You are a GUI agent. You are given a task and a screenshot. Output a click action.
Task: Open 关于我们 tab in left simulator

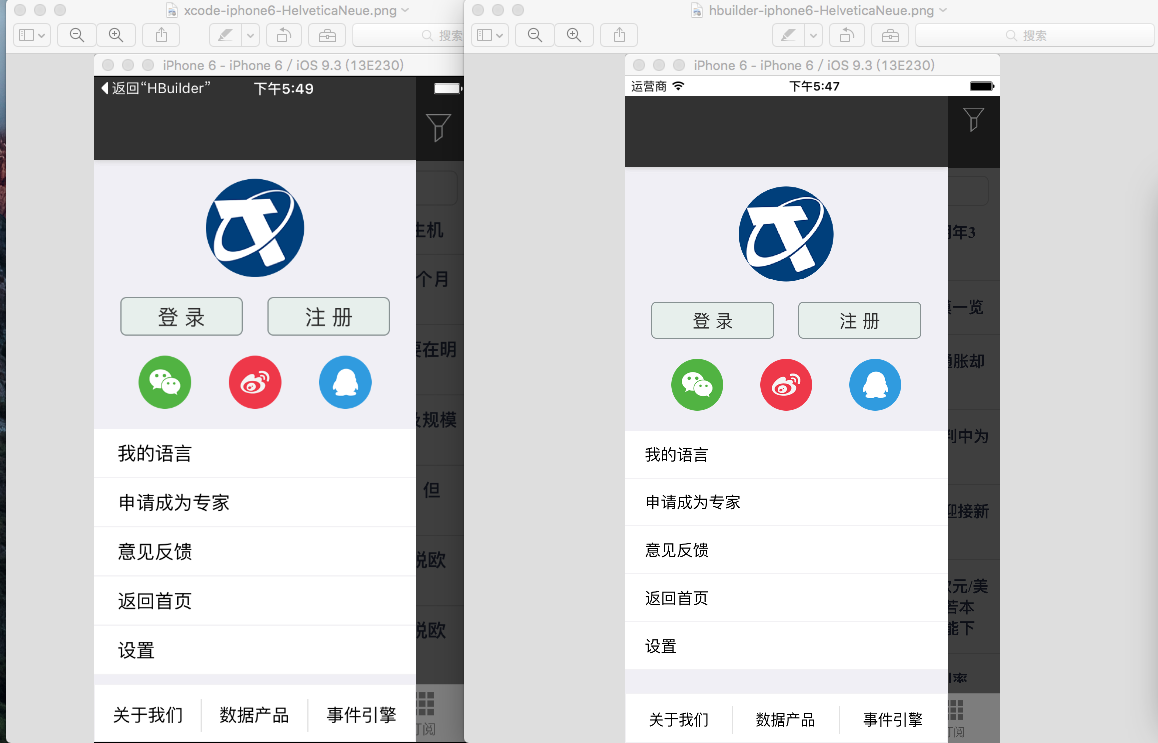pyautogui.click(x=148, y=715)
